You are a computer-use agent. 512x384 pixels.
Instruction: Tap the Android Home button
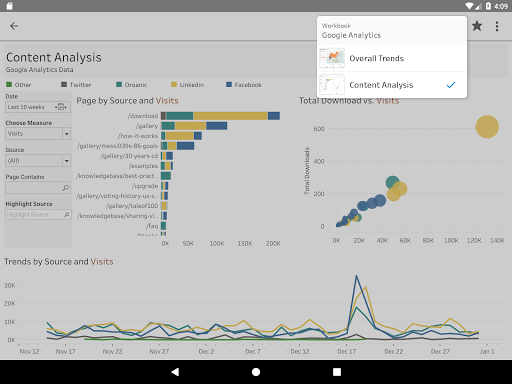[256, 372]
